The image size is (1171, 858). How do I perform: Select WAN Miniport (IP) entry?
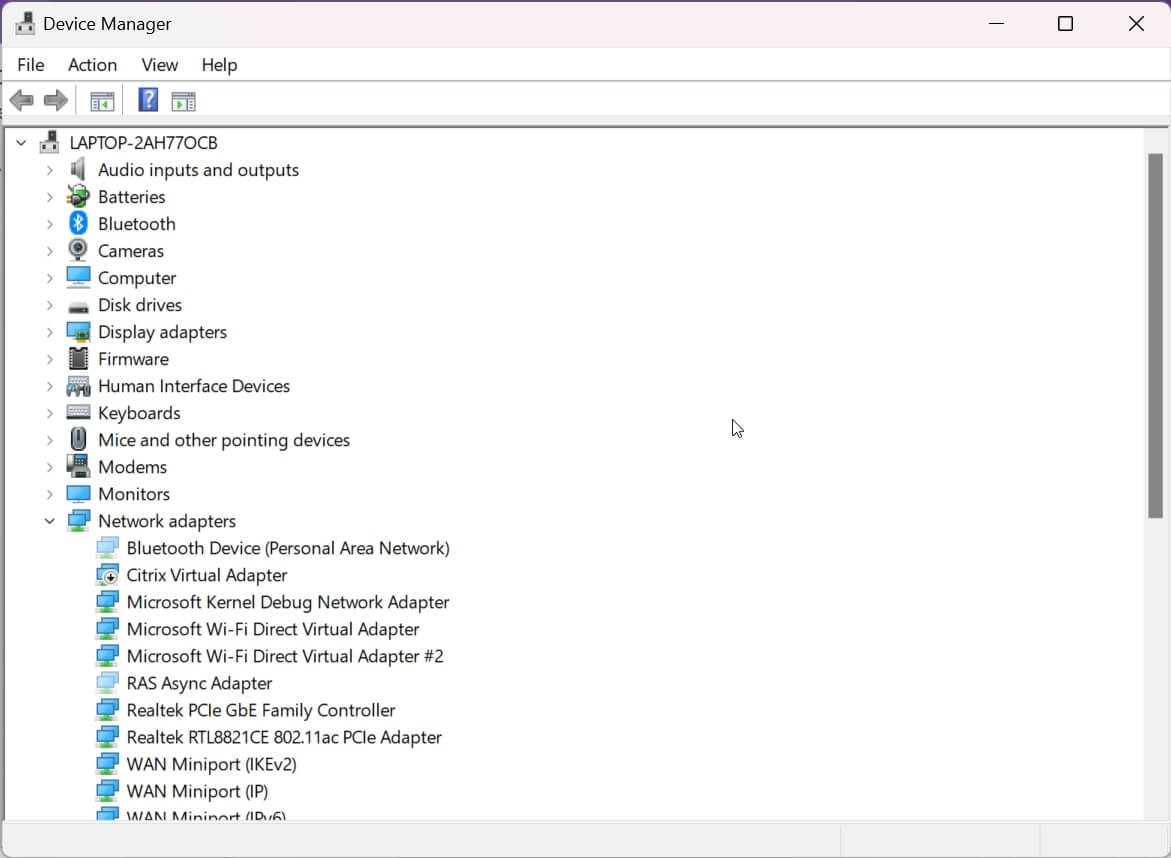(197, 791)
